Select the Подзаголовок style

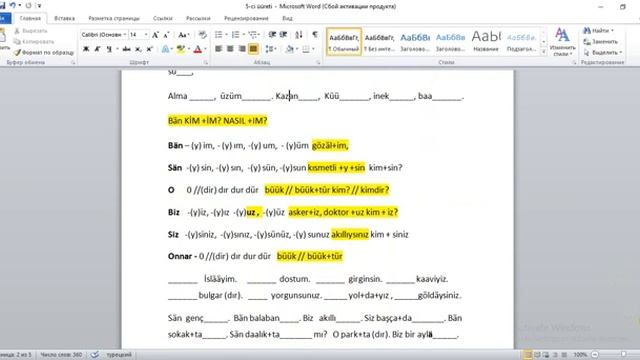[521, 41]
